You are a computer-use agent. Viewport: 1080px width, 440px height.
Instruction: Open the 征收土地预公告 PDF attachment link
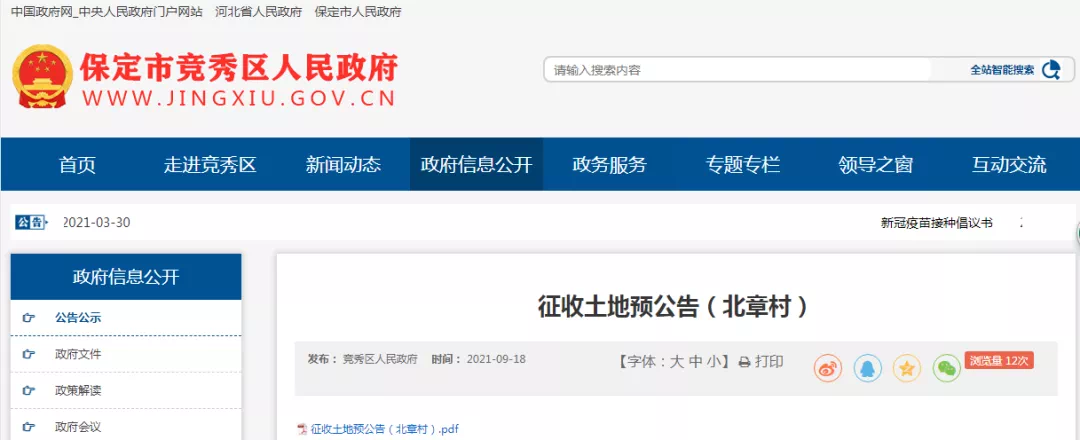coord(384,429)
